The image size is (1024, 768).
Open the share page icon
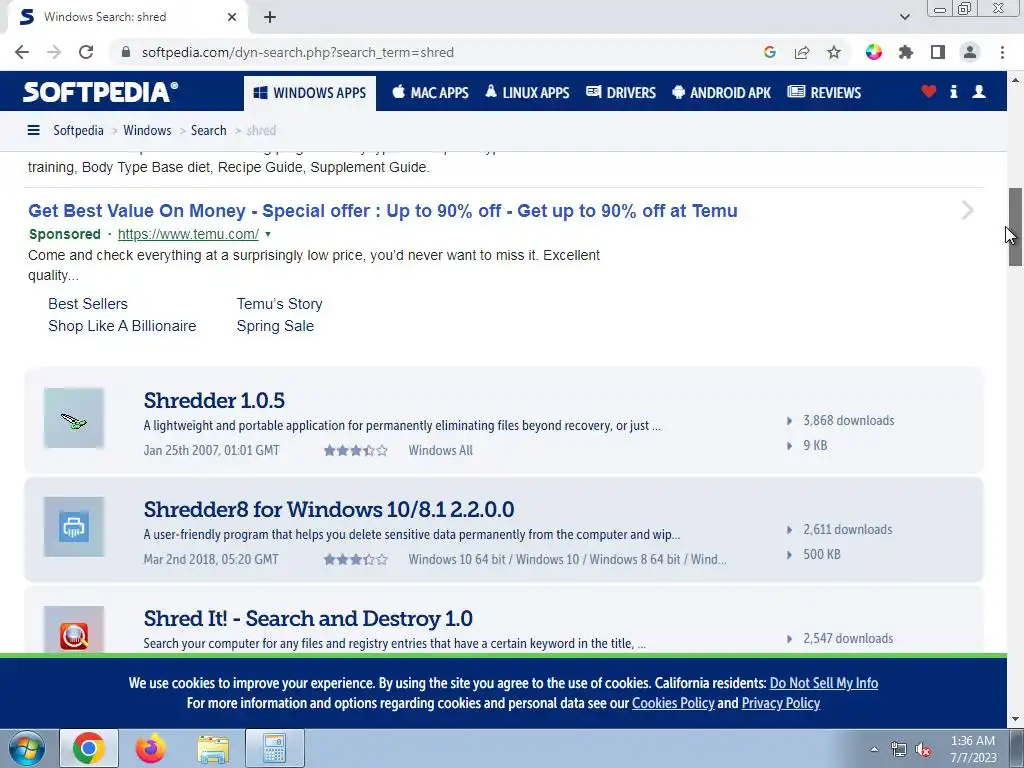802,52
